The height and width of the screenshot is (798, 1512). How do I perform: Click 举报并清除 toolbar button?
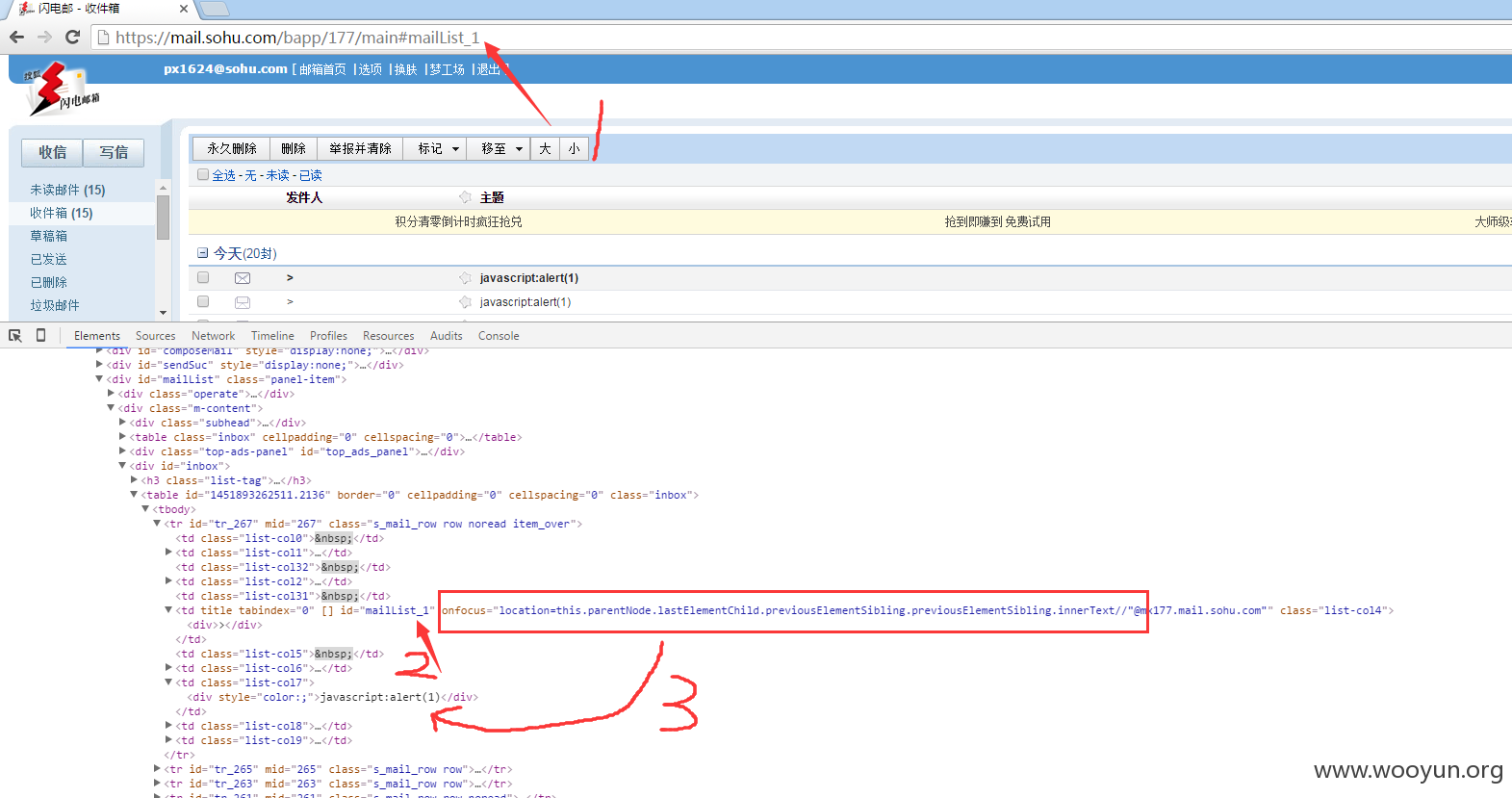(x=360, y=148)
